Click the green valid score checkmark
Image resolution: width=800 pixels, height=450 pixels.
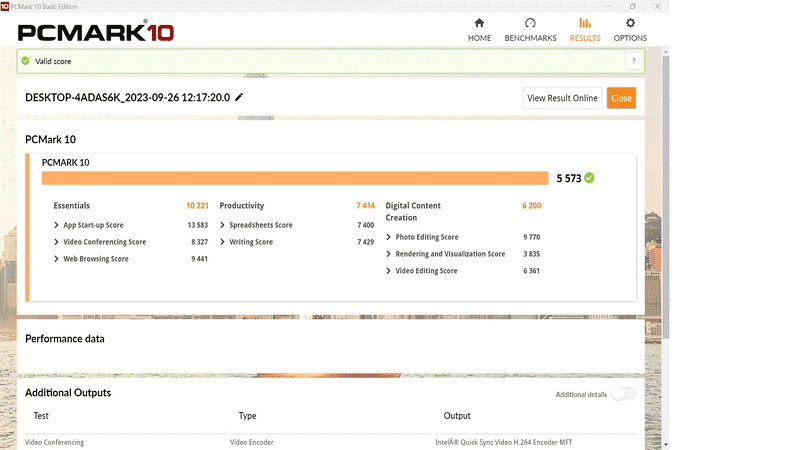(26, 61)
